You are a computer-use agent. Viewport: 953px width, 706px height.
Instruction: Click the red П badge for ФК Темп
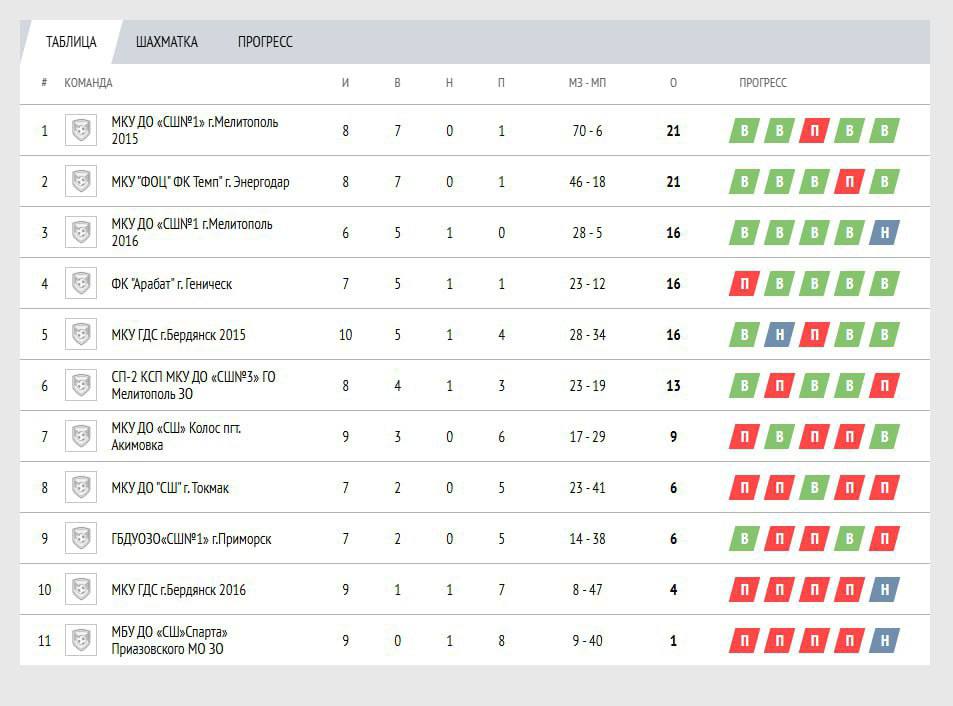click(849, 182)
